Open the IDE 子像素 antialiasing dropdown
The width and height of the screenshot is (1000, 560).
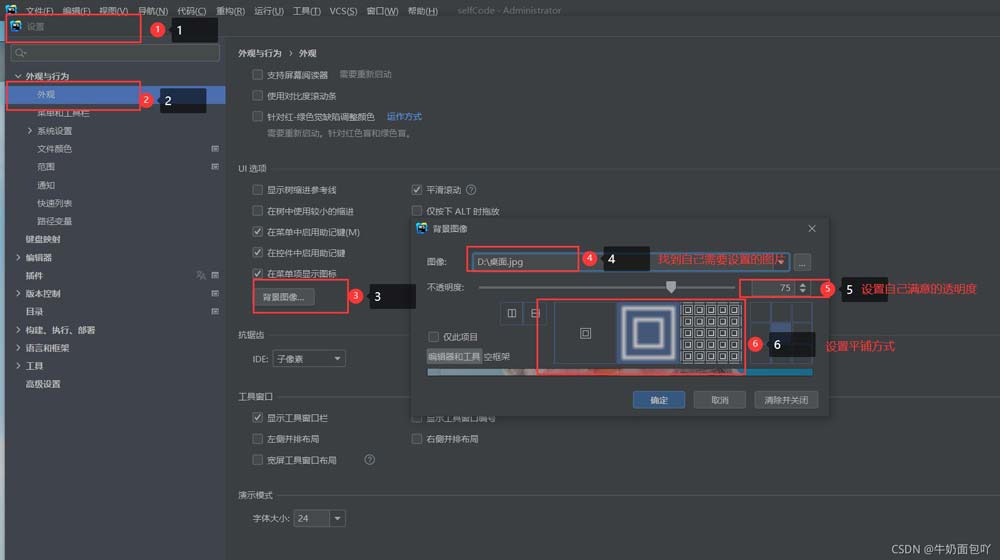click(309, 358)
